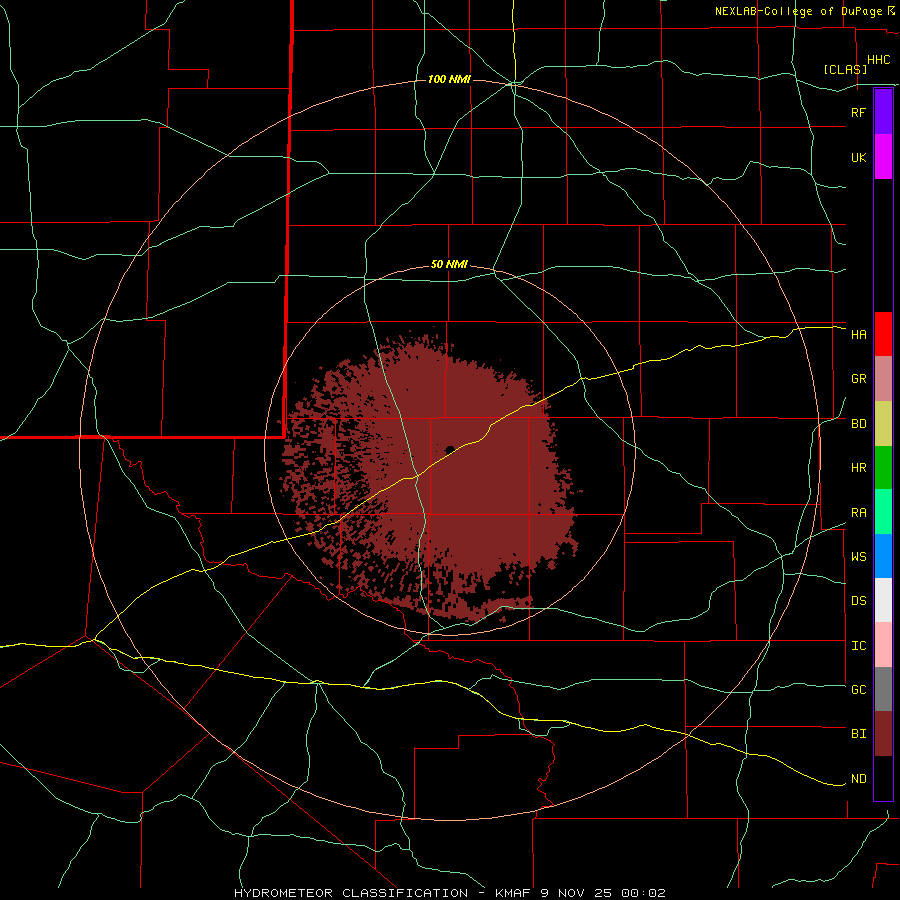Screen dimensions: 900x900
Task: Click the 50 NMI range ring label
Action: pyautogui.click(x=449, y=264)
